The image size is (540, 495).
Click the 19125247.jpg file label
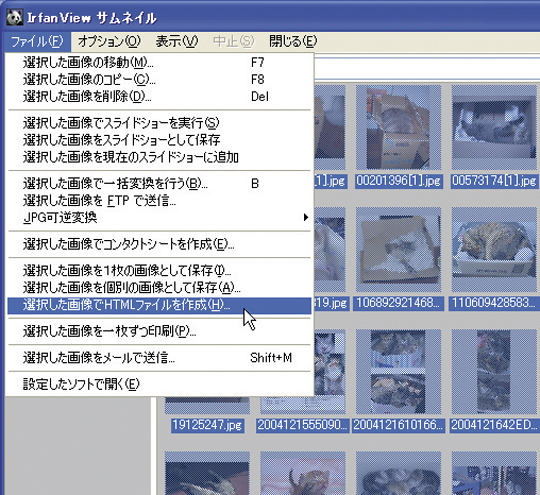coord(207,425)
